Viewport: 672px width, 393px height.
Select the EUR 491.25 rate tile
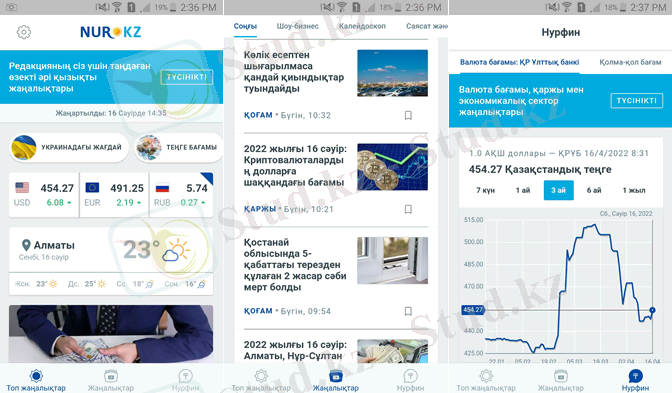coord(114,195)
